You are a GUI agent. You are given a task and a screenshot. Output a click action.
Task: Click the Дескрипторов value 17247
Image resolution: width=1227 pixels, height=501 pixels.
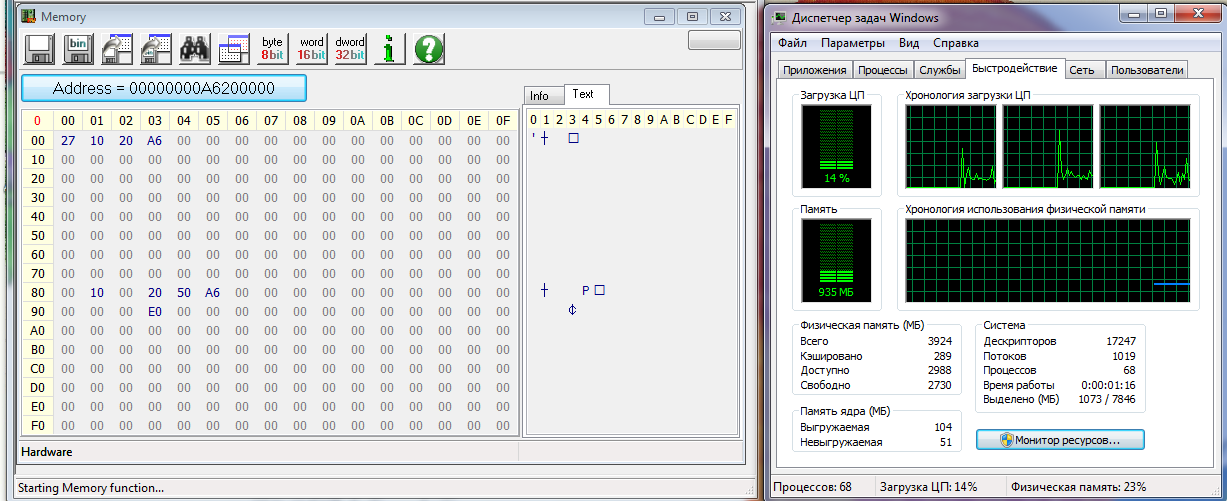(x=1121, y=341)
